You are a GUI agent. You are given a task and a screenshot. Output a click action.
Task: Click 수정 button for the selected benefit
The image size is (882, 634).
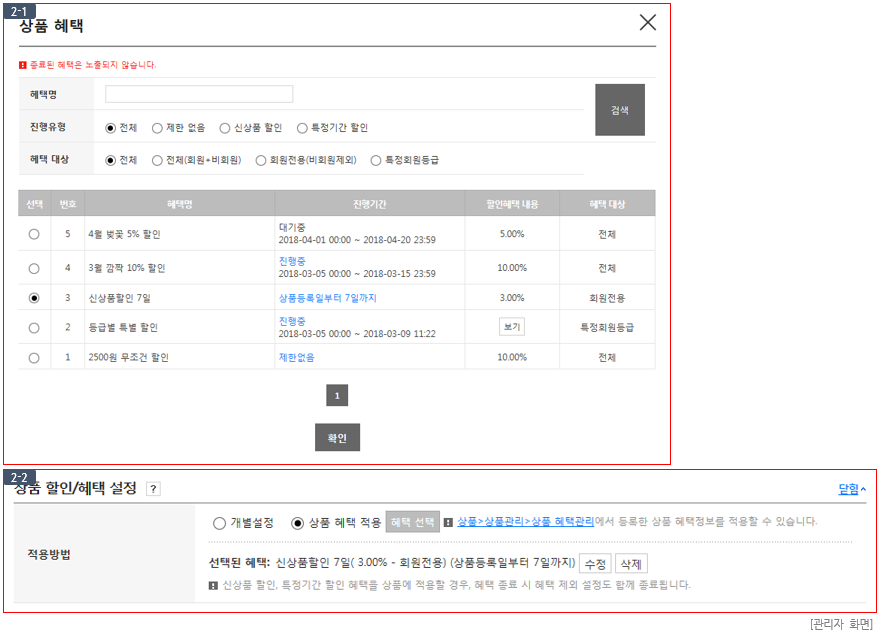595,564
